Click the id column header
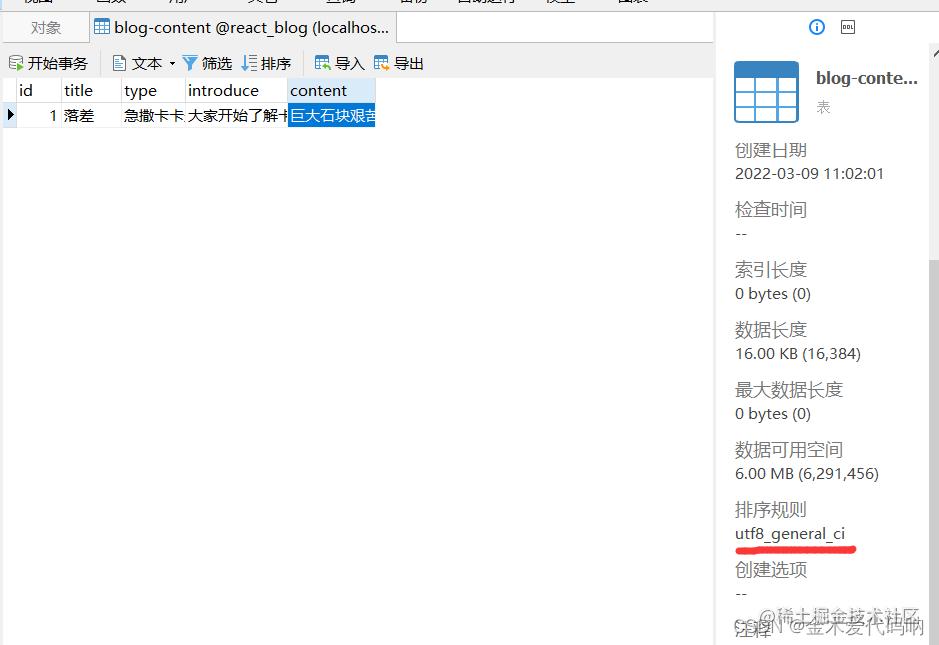The height and width of the screenshot is (645, 939). tap(36, 90)
